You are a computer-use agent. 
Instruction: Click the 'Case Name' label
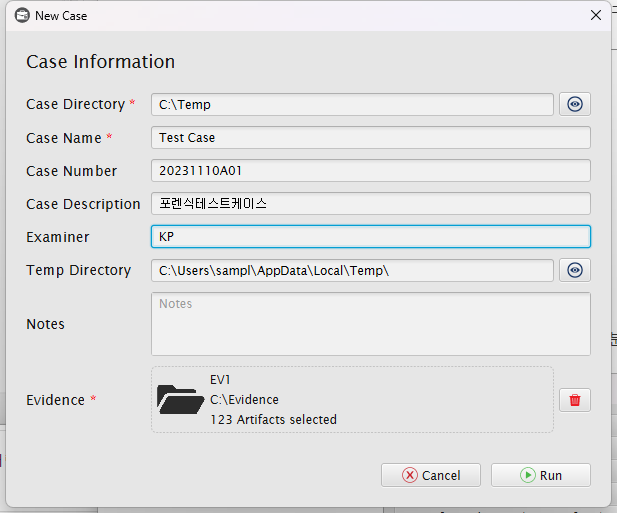(64, 138)
